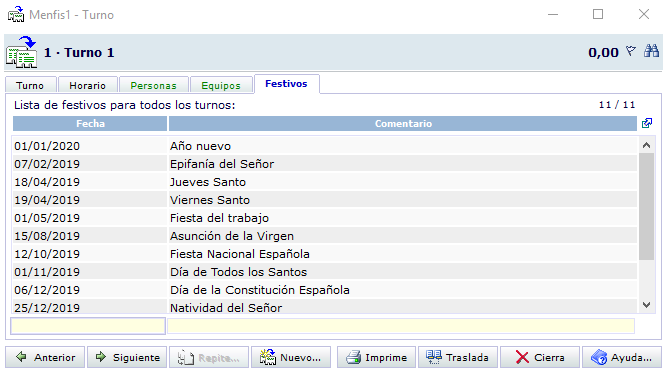Click the Traslada button
This screenshot has height=373, width=667.
[x=458, y=357]
